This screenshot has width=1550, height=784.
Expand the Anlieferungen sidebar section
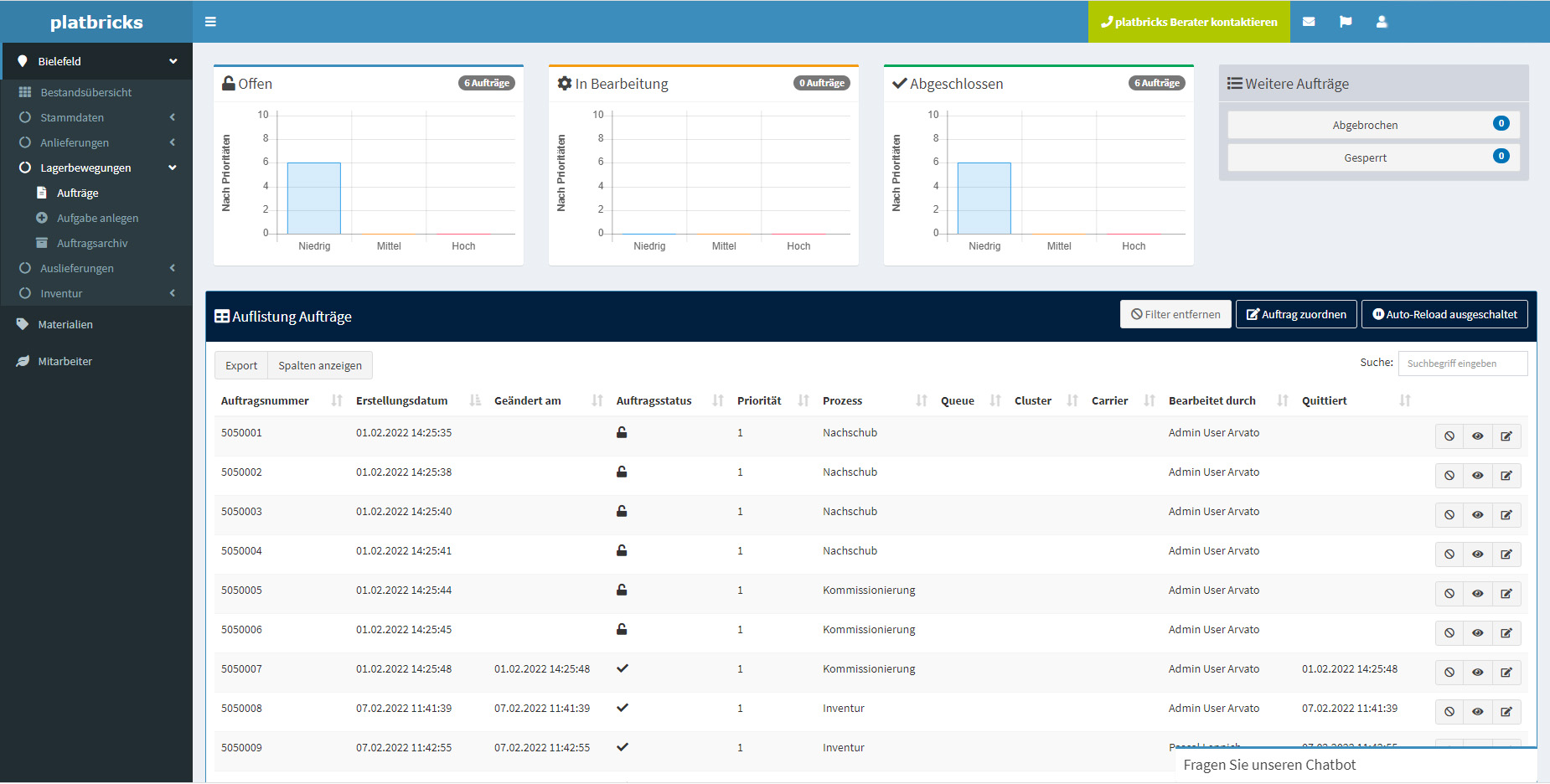pyautogui.click(x=75, y=142)
